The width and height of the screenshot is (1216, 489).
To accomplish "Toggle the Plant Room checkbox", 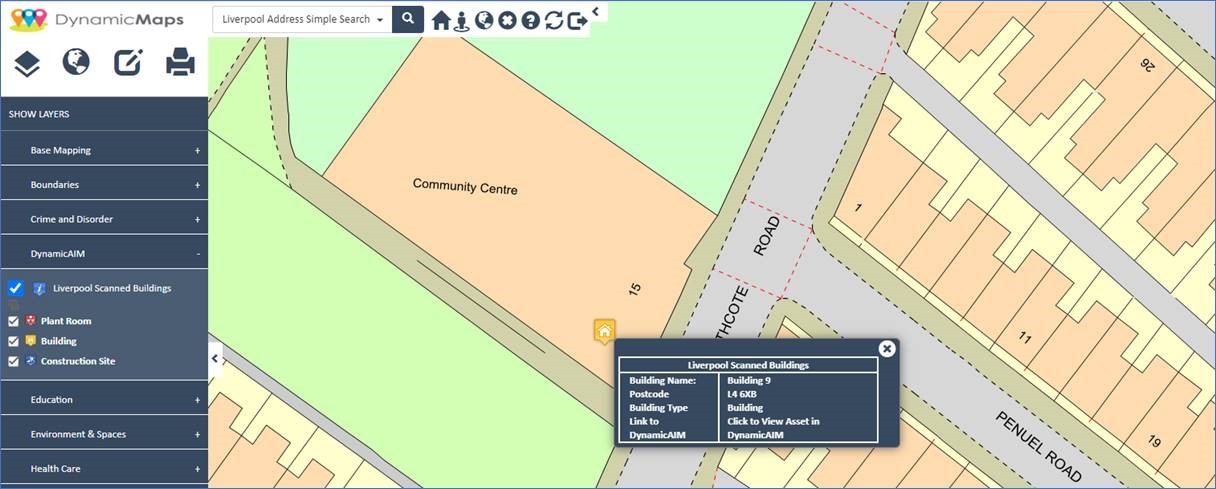I will click(x=13, y=321).
